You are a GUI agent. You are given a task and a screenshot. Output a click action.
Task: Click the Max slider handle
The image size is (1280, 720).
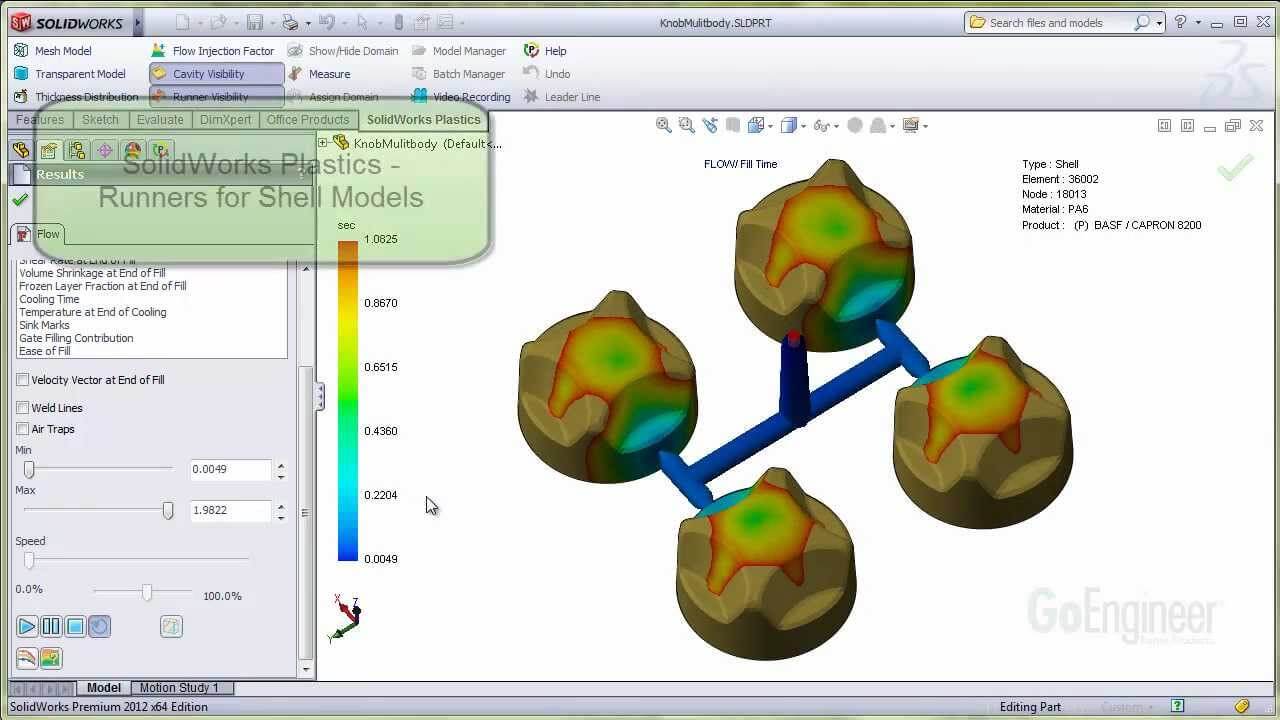[x=168, y=511]
